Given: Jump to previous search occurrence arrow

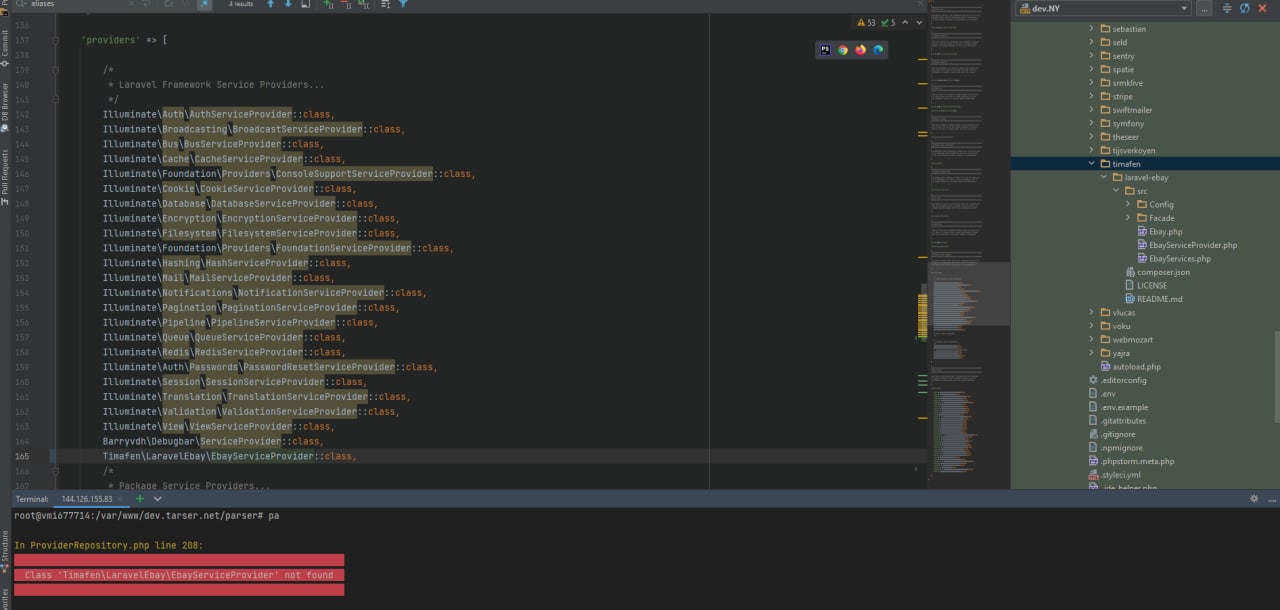Looking at the screenshot, I should [270, 5].
